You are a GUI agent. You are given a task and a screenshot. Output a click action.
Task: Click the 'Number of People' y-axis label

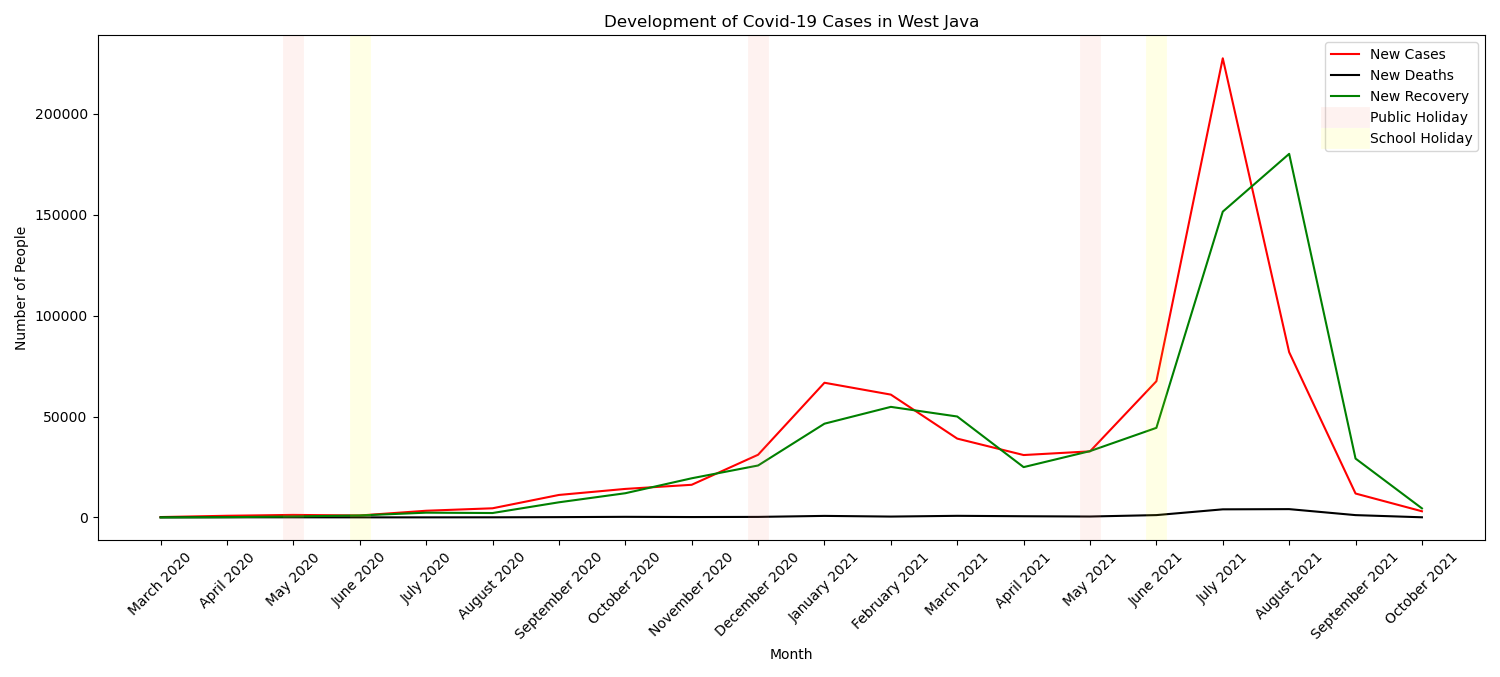[21, 288]
